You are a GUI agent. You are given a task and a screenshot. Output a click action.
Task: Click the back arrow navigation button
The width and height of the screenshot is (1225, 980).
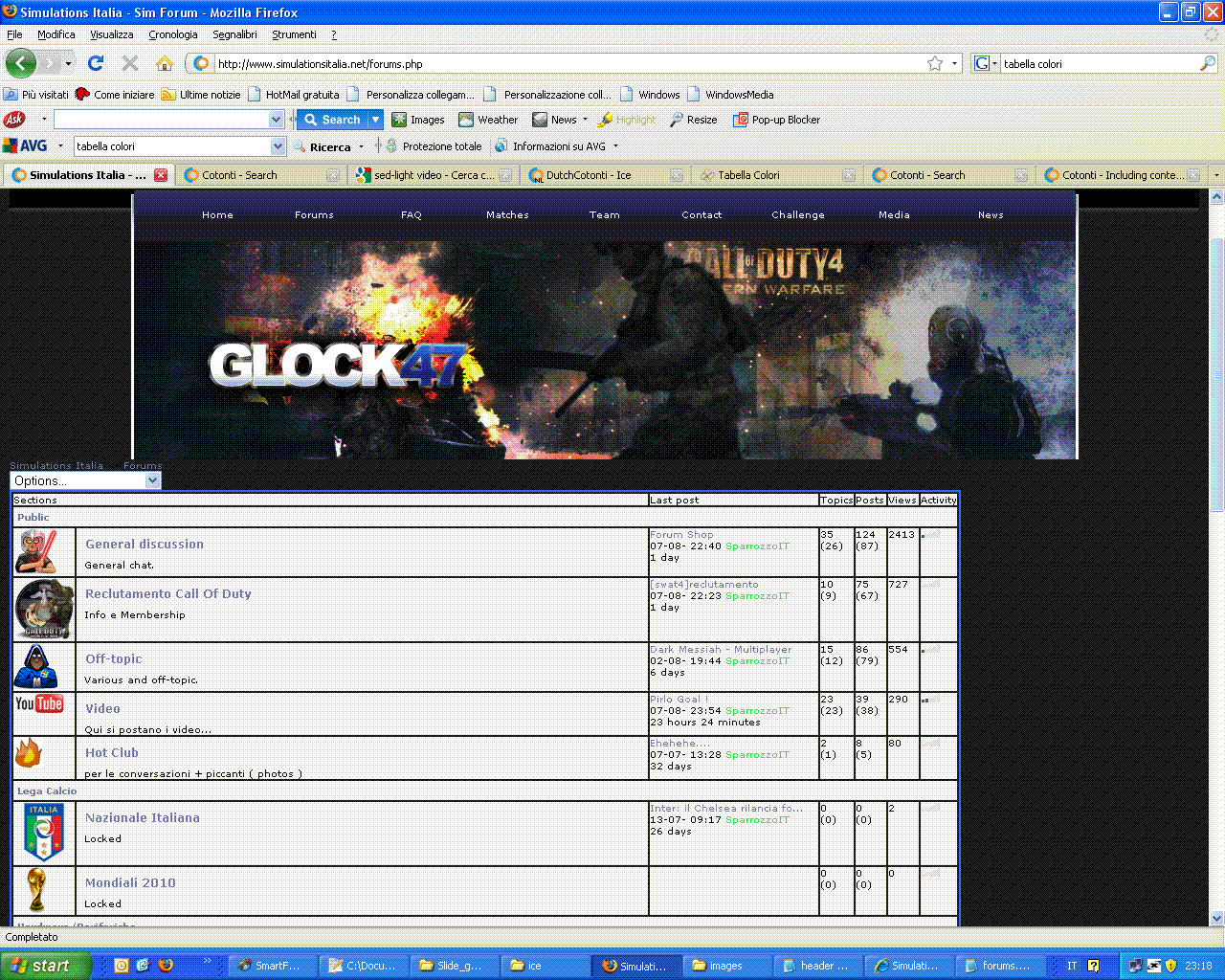coord(21,63)
